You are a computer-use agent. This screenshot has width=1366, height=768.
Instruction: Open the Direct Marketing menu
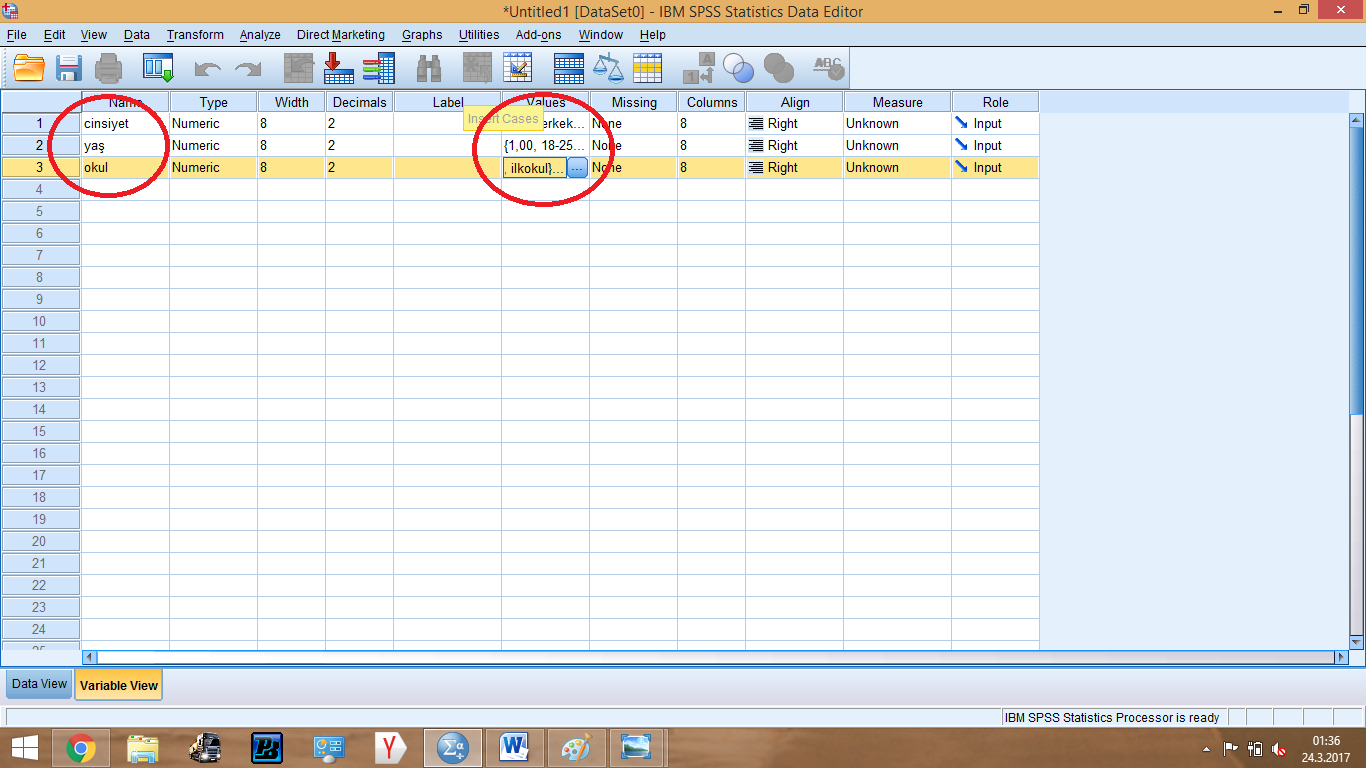341,35
